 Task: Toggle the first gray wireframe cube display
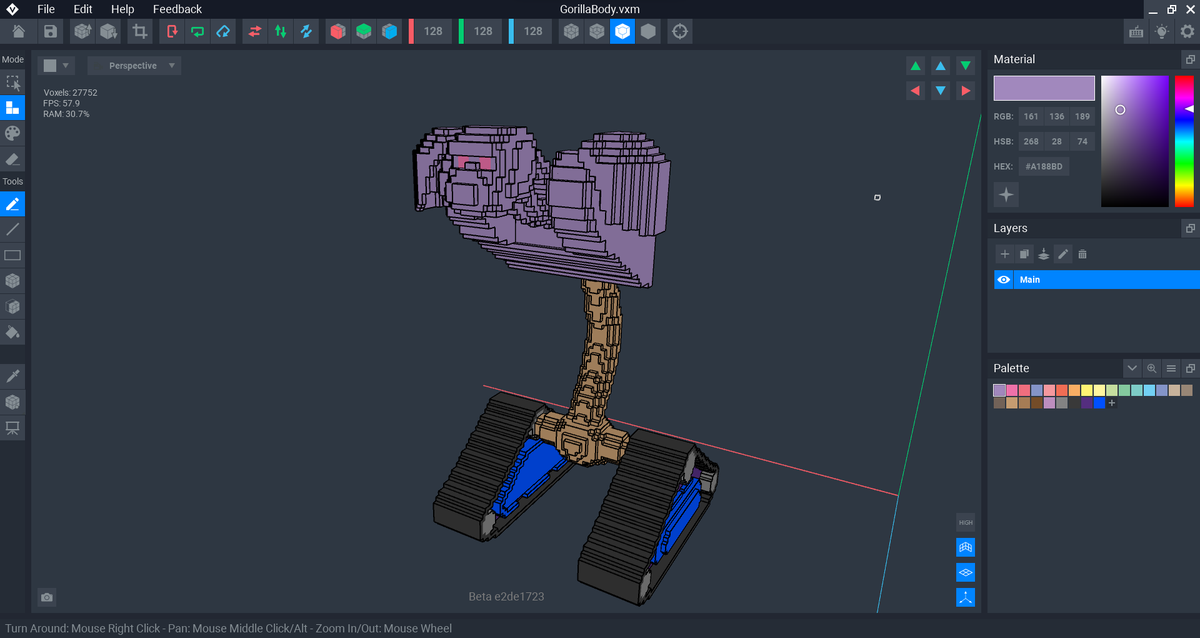coord(570,31)
